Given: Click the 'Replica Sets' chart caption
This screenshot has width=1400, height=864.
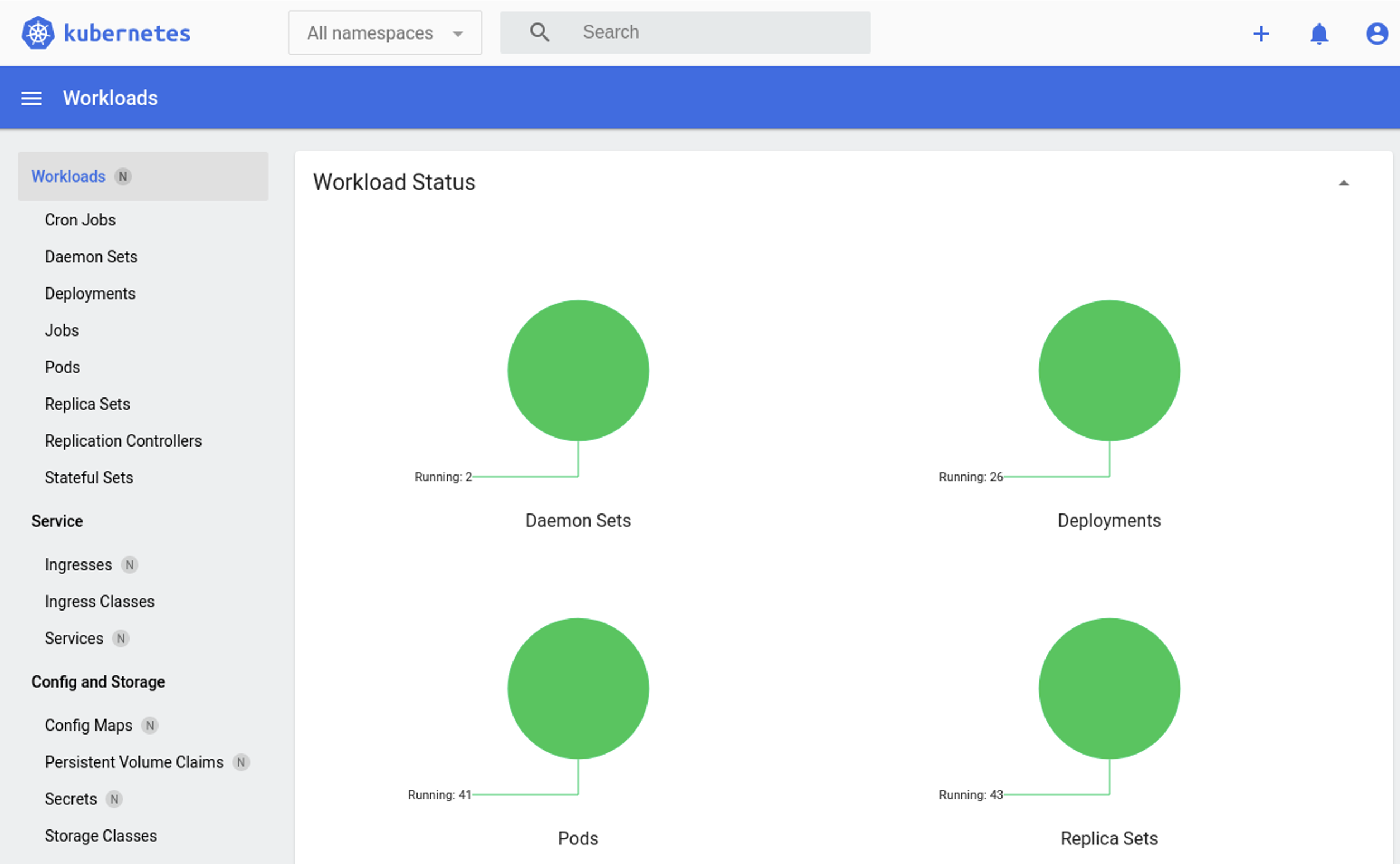Looking at the screenshot, I should (1109, 838).
